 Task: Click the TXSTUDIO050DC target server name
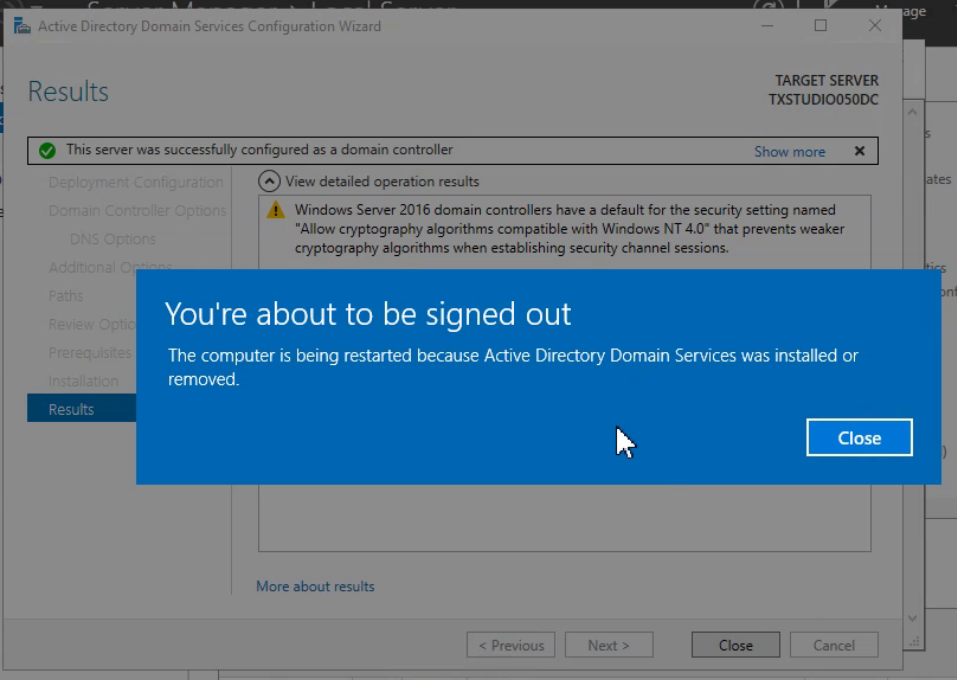click(823, 99)
